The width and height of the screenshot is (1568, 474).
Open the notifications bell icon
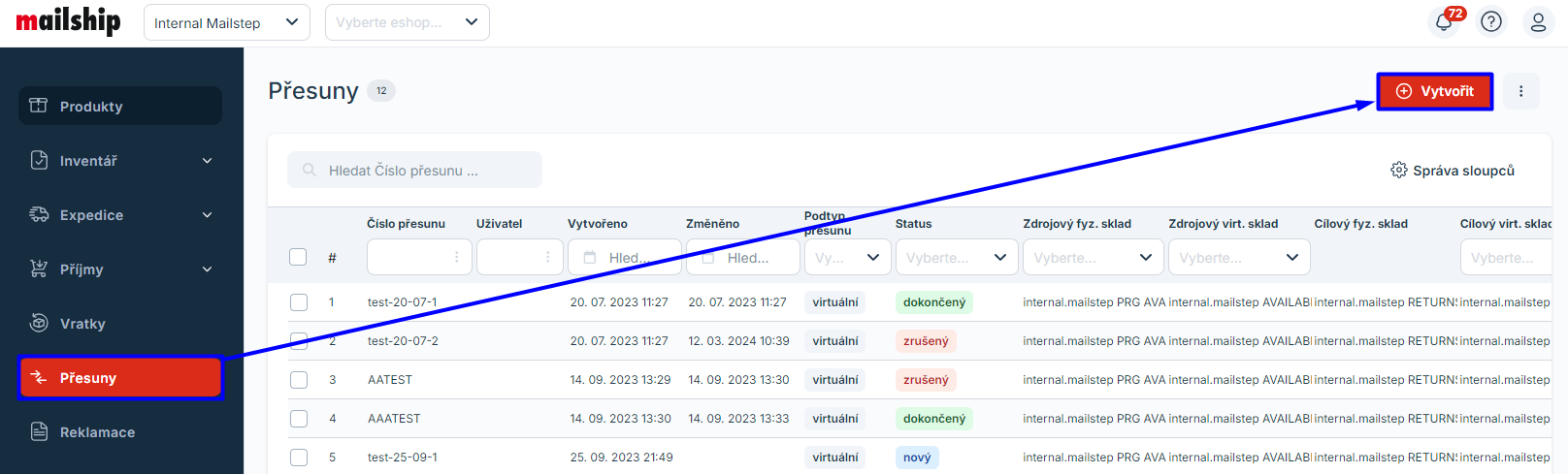click(x=1444, y=22)
